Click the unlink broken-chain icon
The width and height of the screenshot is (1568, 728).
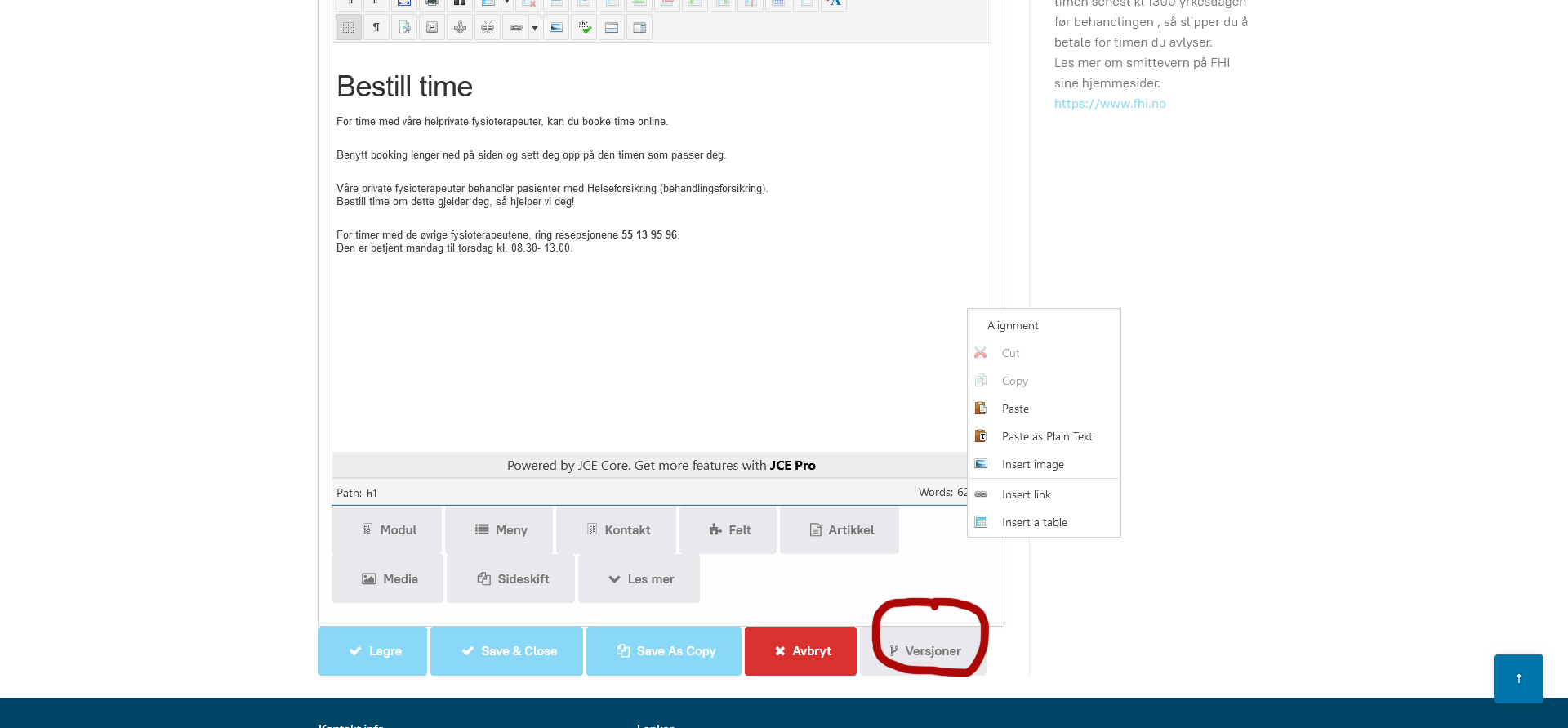(x=488, y=27)
